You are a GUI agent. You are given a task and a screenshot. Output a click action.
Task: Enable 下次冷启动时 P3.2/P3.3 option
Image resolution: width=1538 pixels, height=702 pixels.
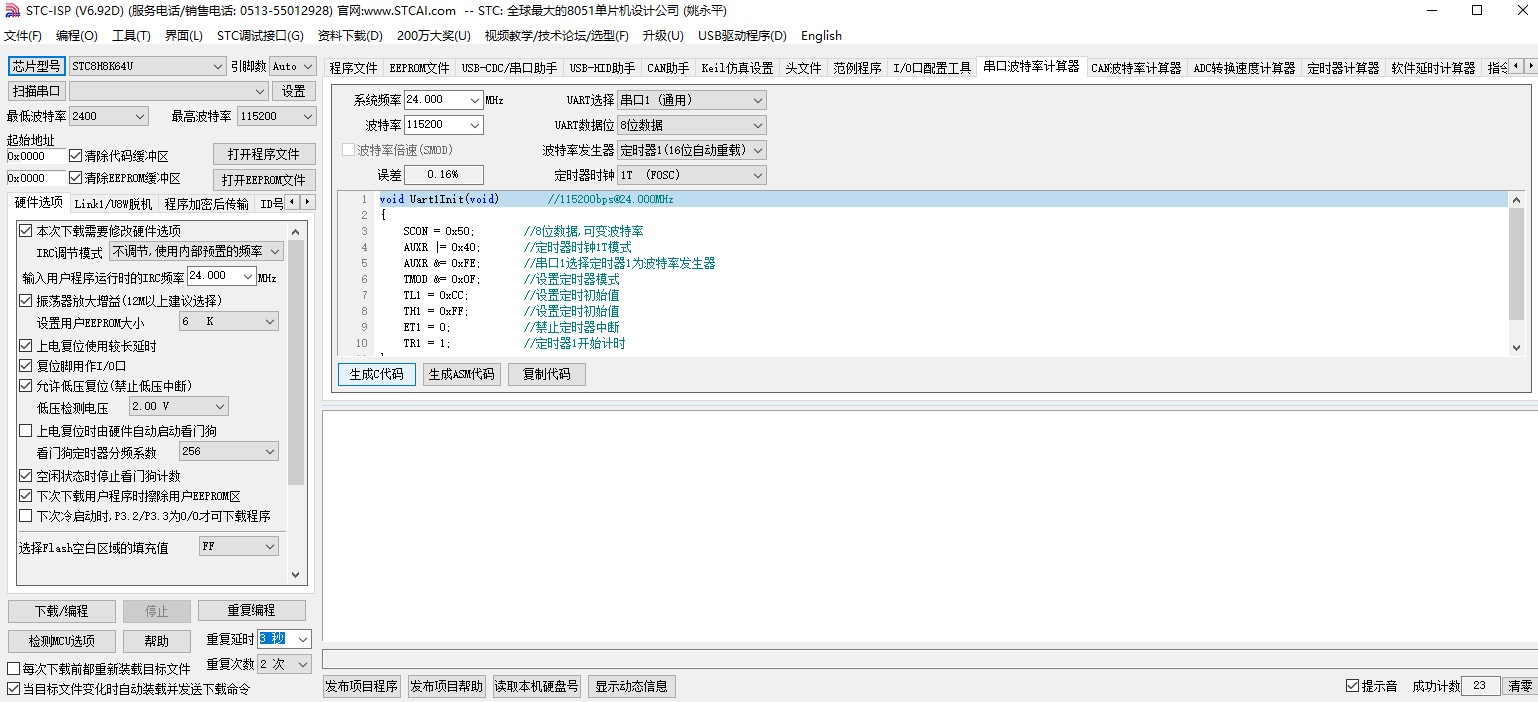(25, 516)
